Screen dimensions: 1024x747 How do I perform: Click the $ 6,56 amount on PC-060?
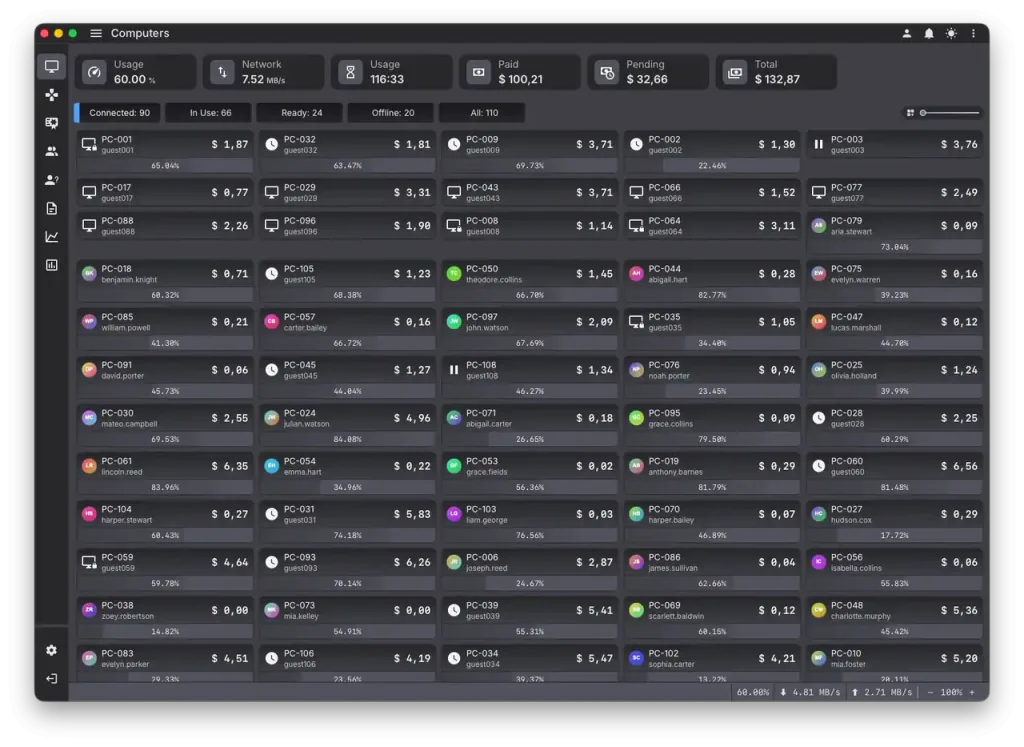click(x=959, y=466)
